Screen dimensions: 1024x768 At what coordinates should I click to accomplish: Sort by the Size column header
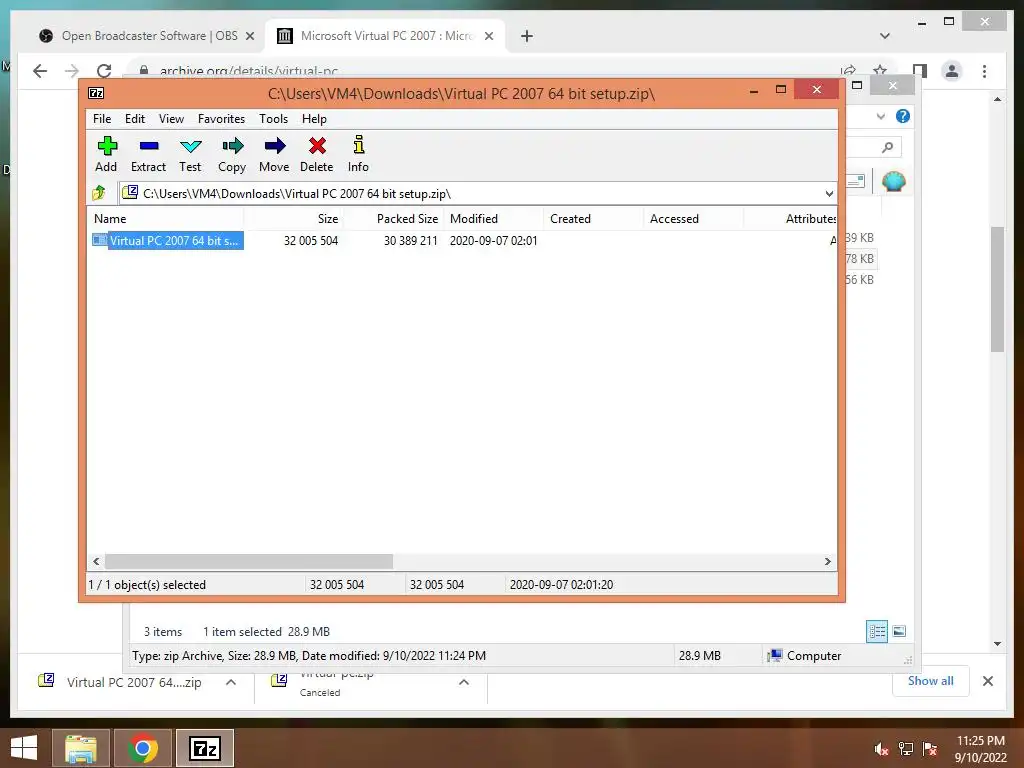point(293,219)
